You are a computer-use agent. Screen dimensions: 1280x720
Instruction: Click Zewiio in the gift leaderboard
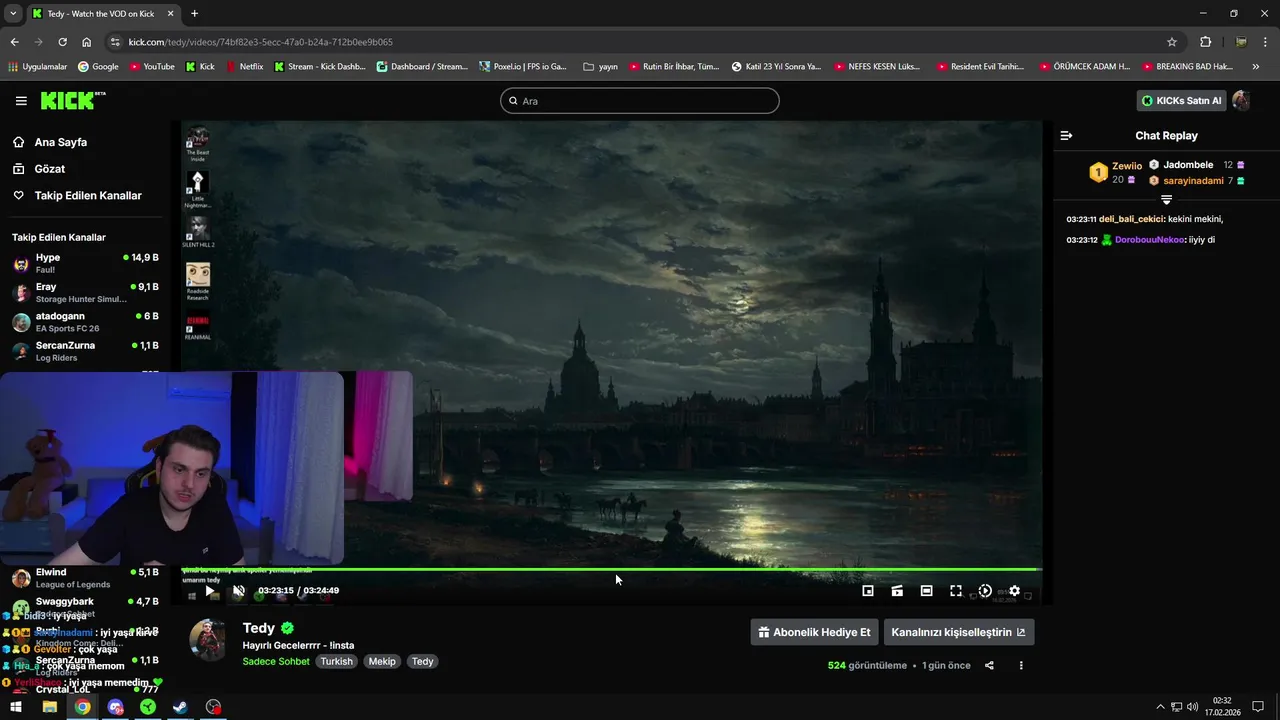coord(1126,166)
